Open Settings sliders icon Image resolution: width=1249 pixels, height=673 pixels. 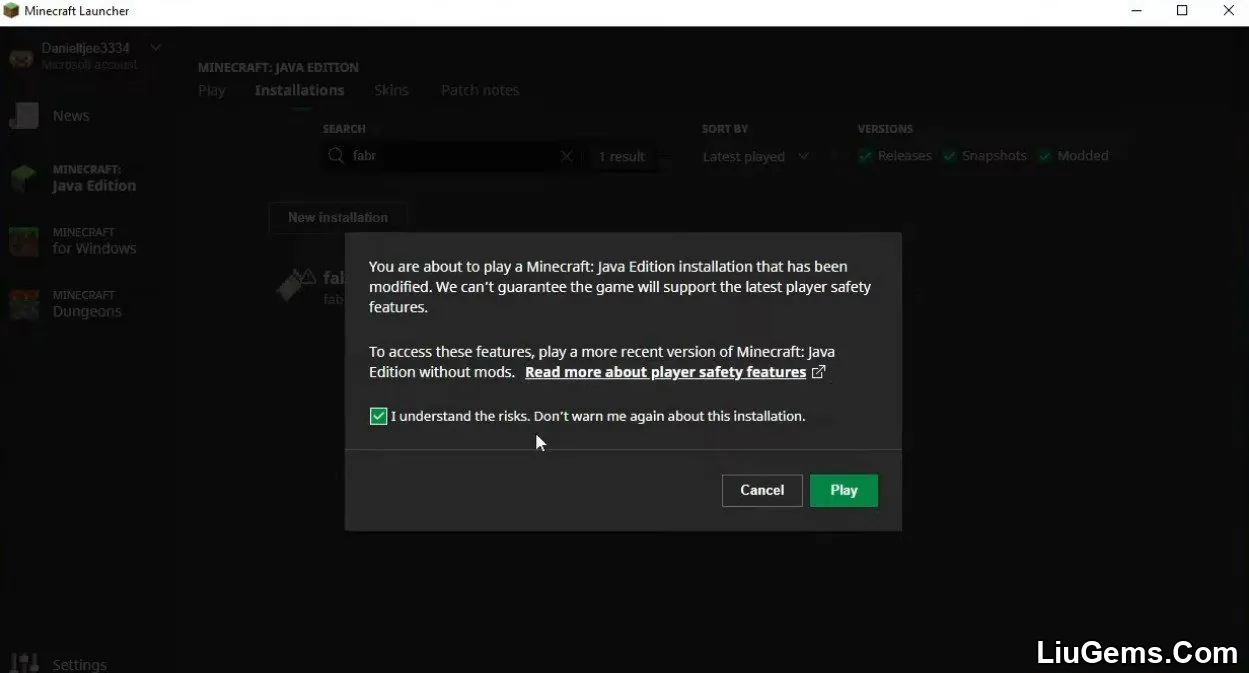pyautogui.click(x=24, y=663)
